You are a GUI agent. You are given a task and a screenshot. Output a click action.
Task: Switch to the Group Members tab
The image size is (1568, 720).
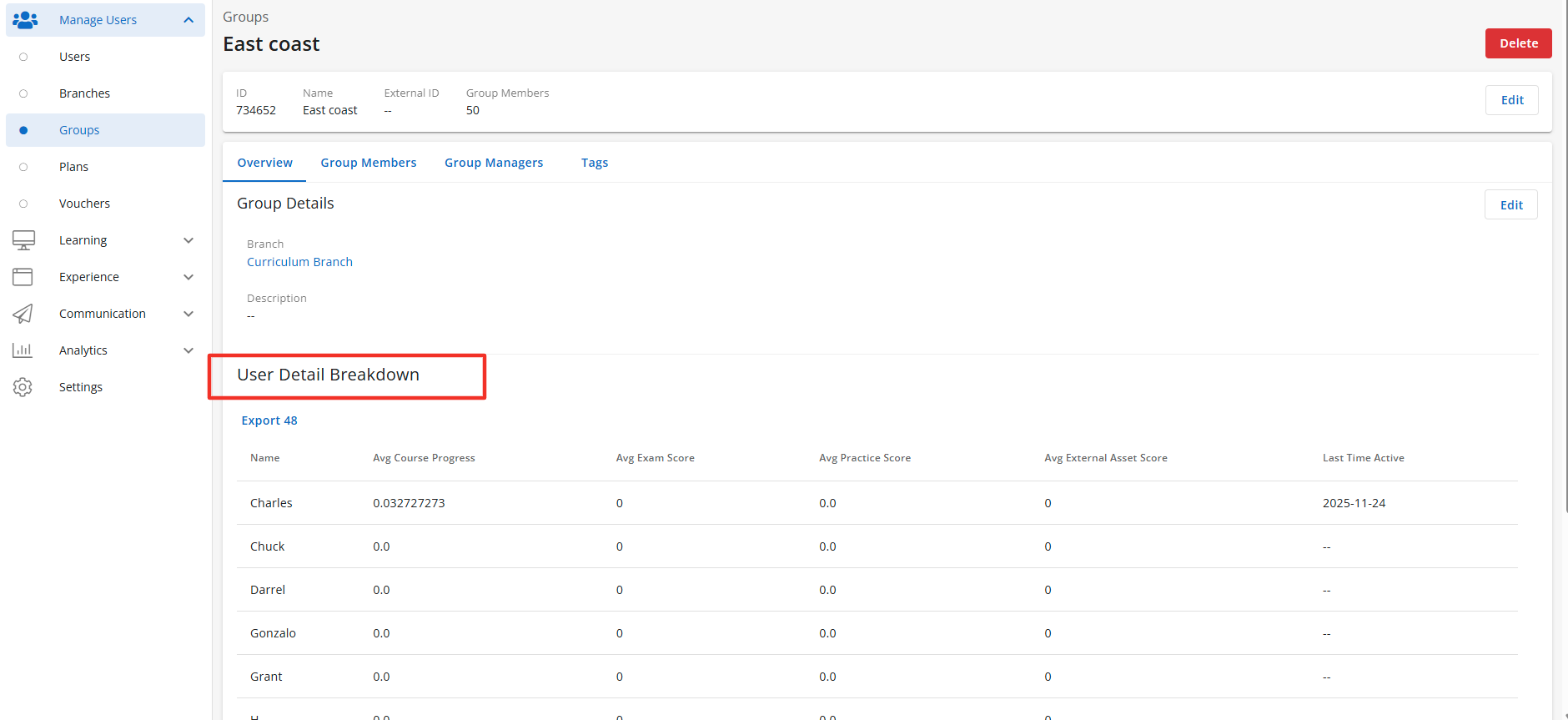pos(368,163)
